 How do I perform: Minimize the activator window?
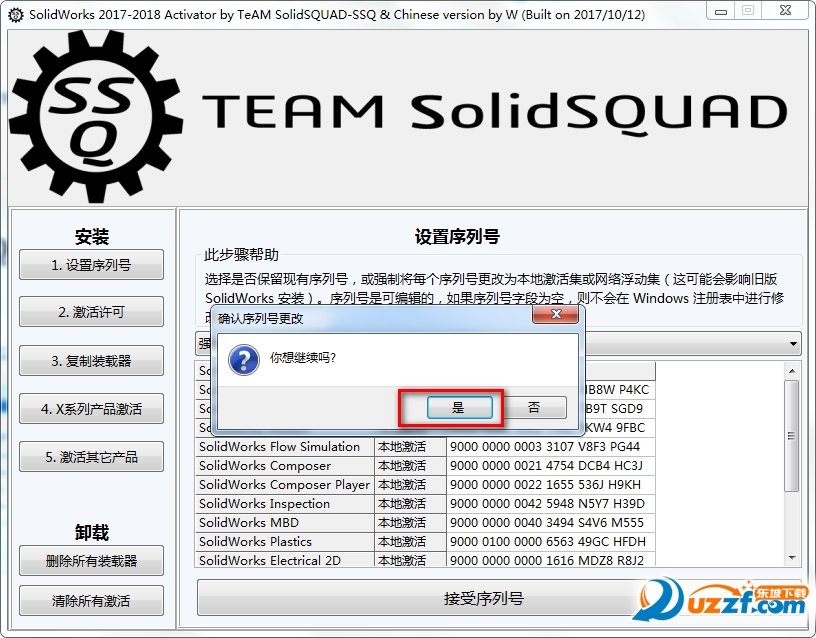(x=721, y=10)
